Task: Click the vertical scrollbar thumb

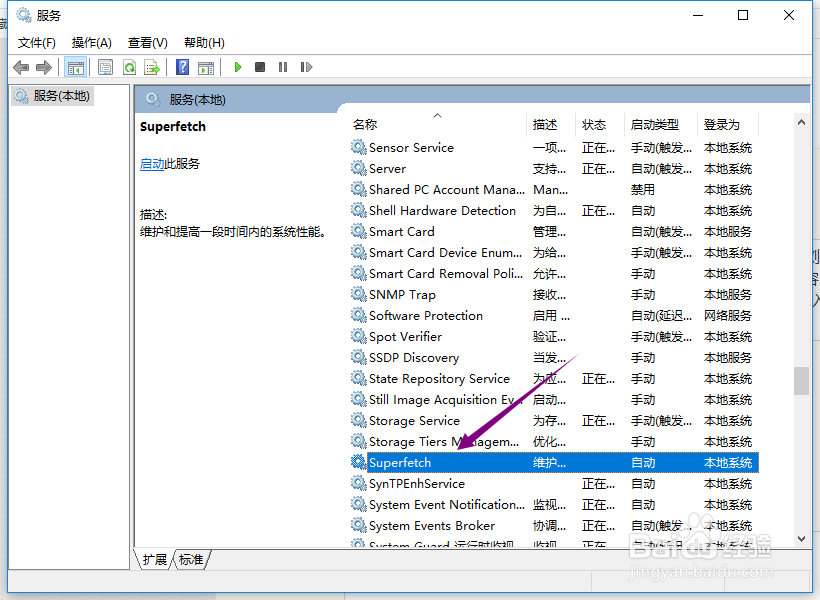Action: pyautogui.click(x=801, y=381)
